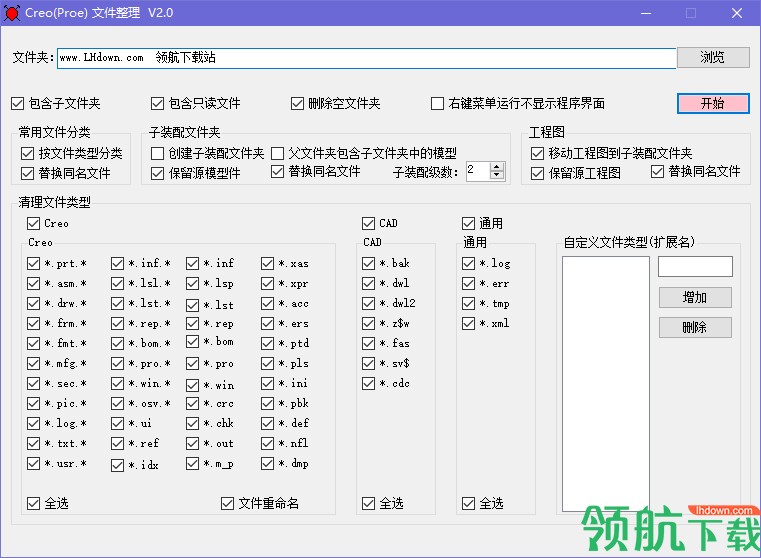This screenshot has width=761, height=558.
Task: Decrease the 子装配级数 level with down arrow
Action: tap(496, 175)
